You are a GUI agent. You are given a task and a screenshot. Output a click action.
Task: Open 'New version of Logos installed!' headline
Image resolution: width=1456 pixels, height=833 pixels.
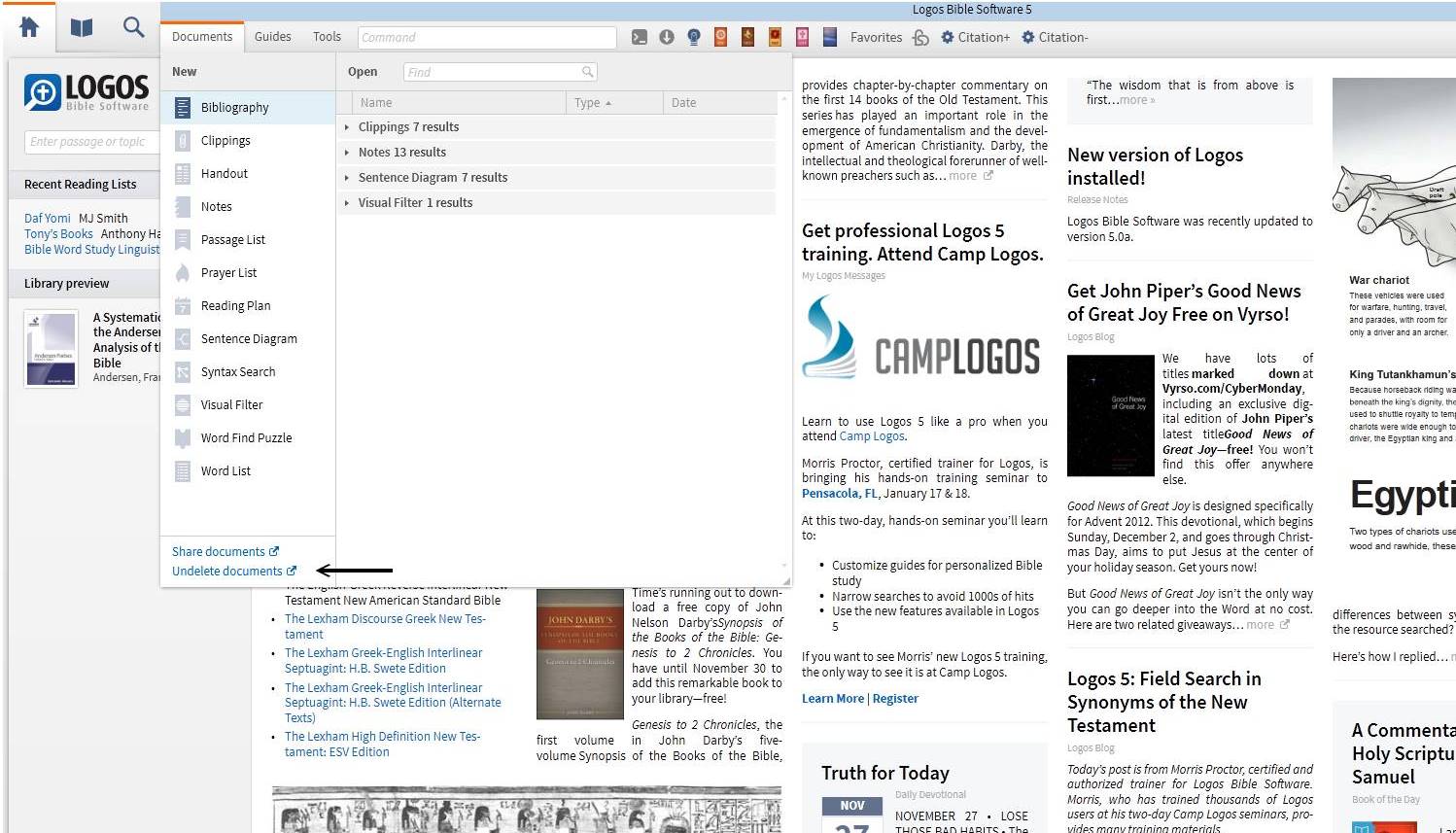click(1155, 166)
